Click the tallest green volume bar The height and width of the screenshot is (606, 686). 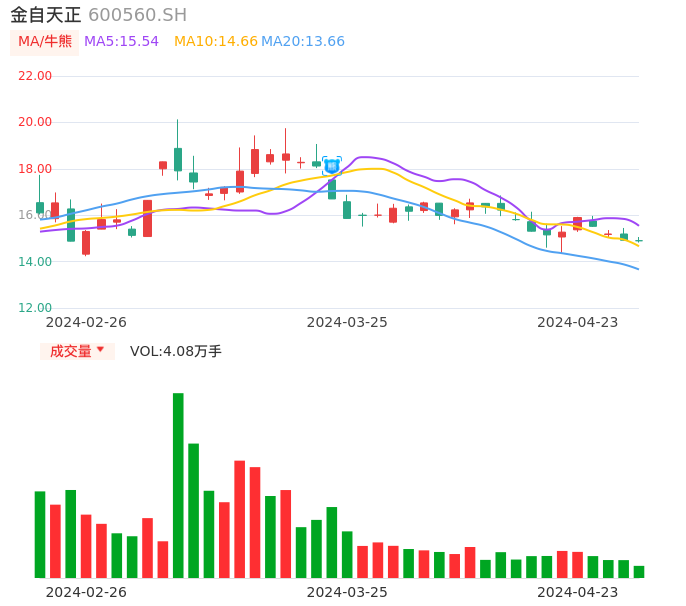click(x=178, y=485)
